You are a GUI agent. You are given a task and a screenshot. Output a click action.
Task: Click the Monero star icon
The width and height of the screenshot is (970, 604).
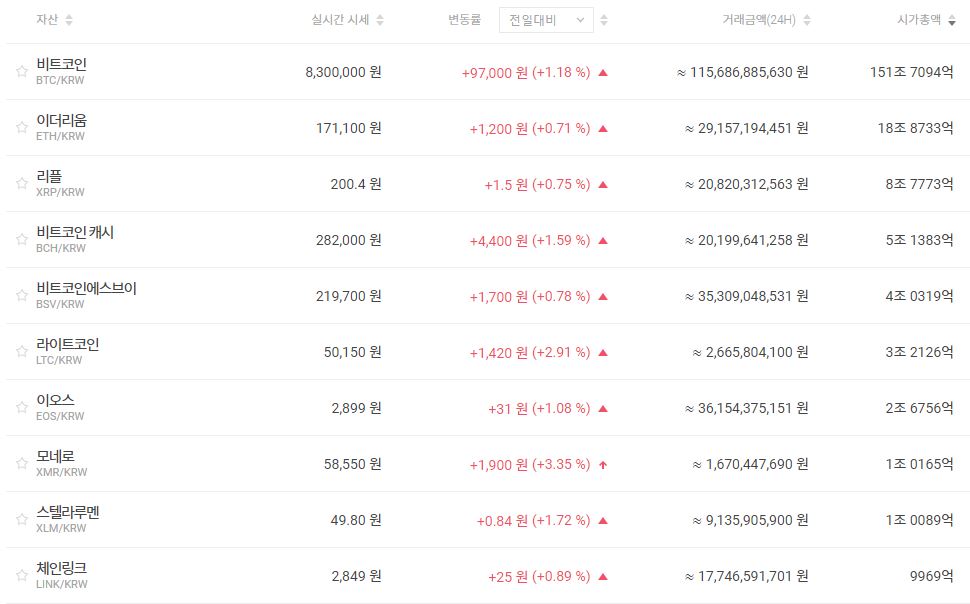pos(21,463)
